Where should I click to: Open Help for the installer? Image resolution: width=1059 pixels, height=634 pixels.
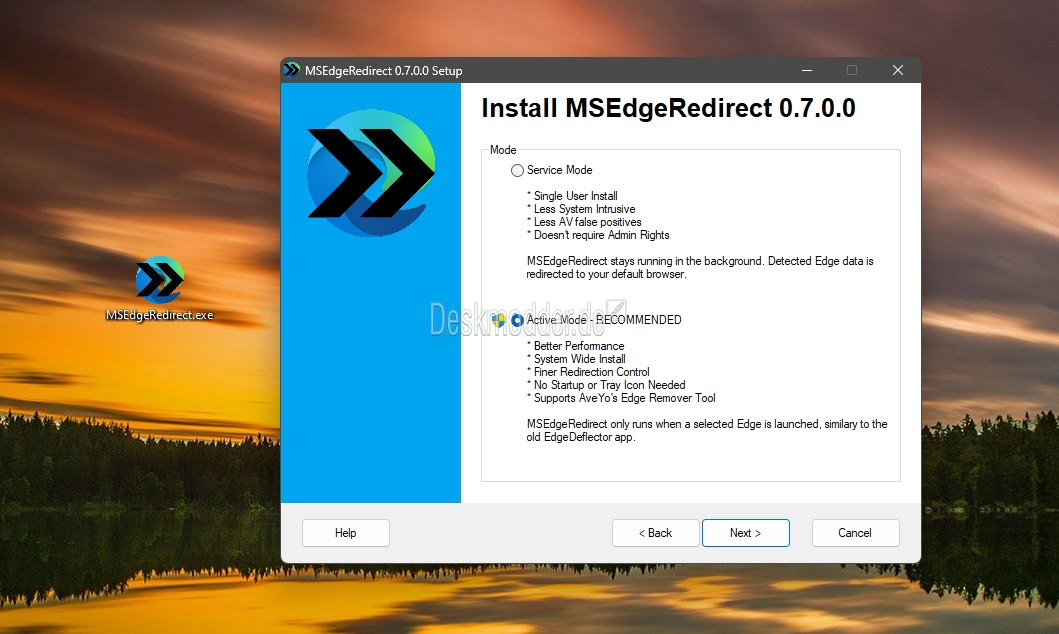pos(346,533)
